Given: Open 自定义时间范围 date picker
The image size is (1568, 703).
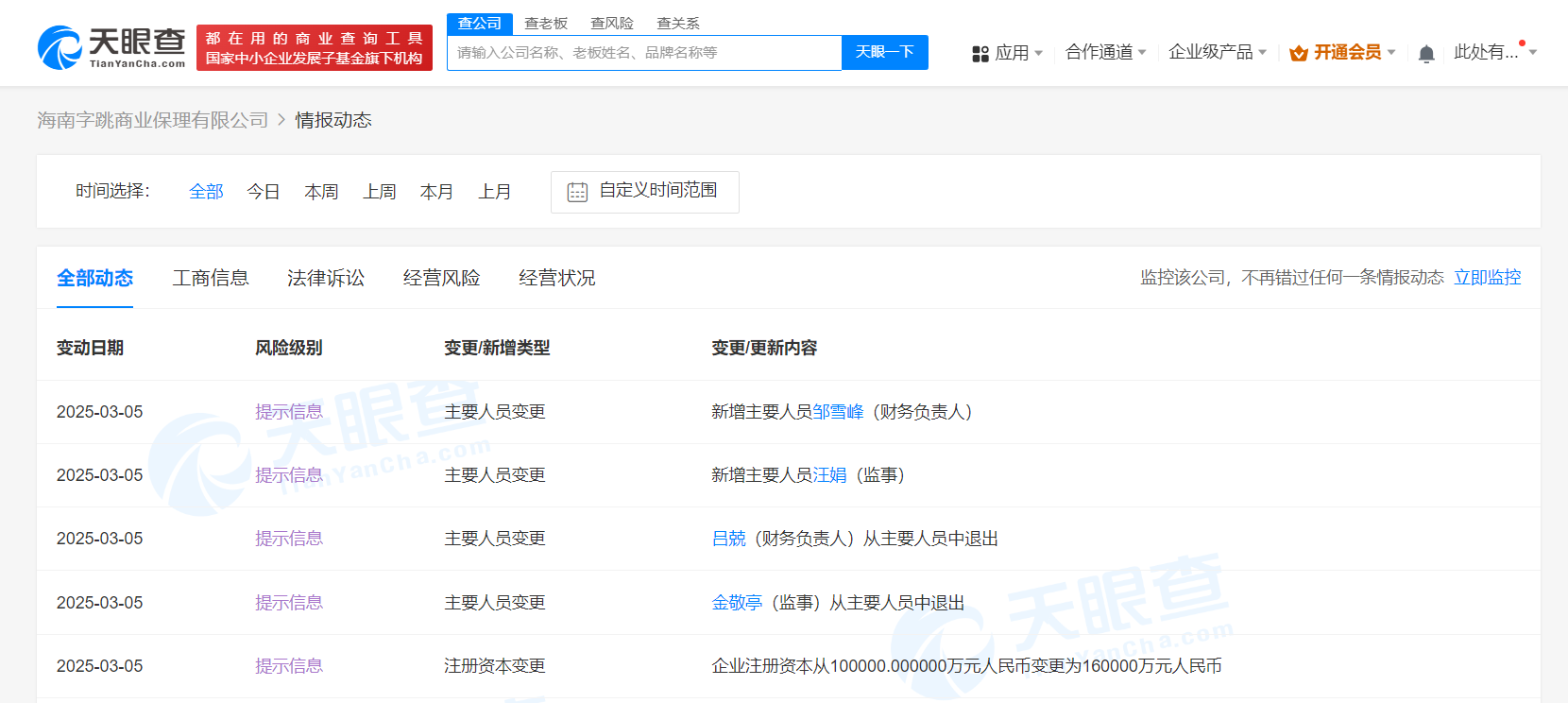Looking at the screenshot, I should click(645, 192).
